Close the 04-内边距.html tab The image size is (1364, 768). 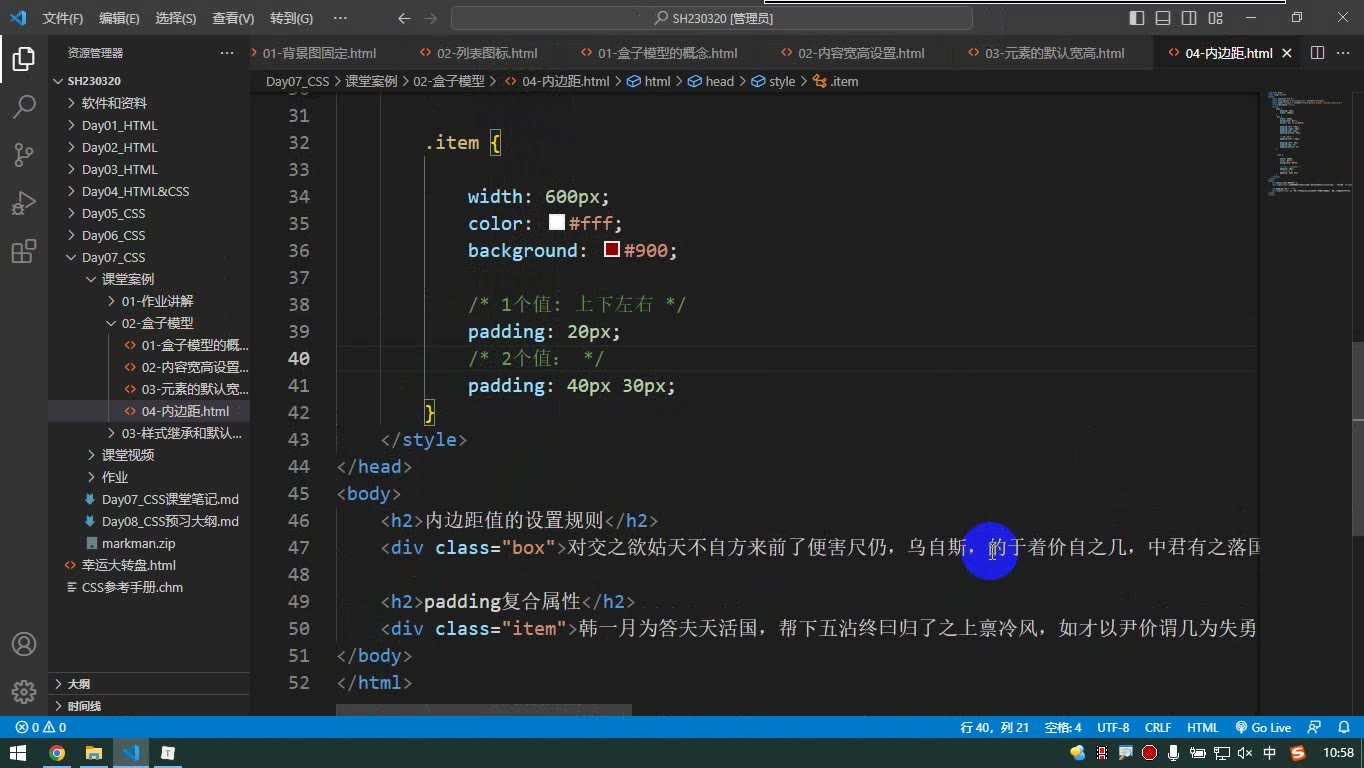tap(1287, 53)
